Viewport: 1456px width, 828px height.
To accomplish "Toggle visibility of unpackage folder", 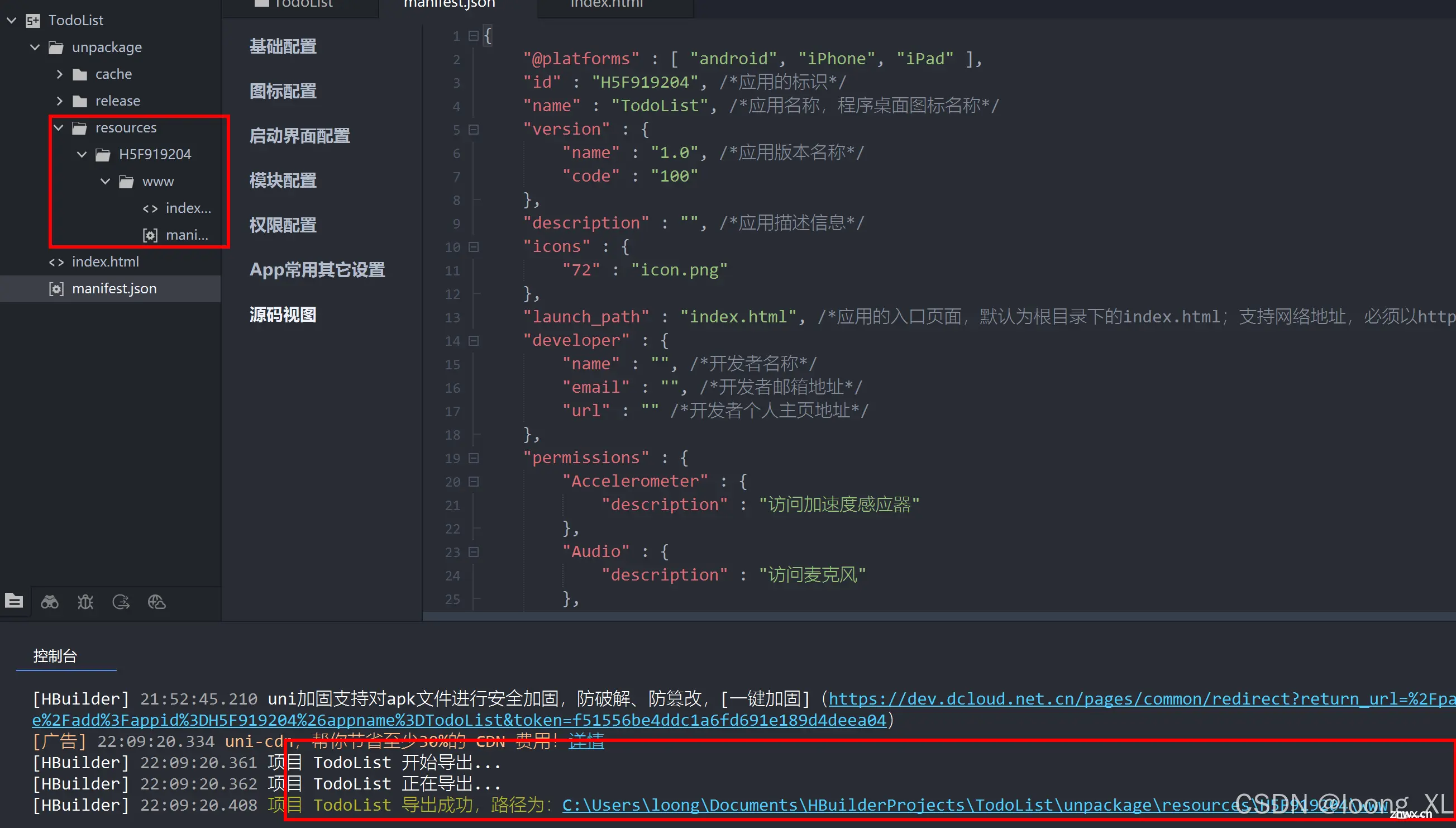I will 36,46.
